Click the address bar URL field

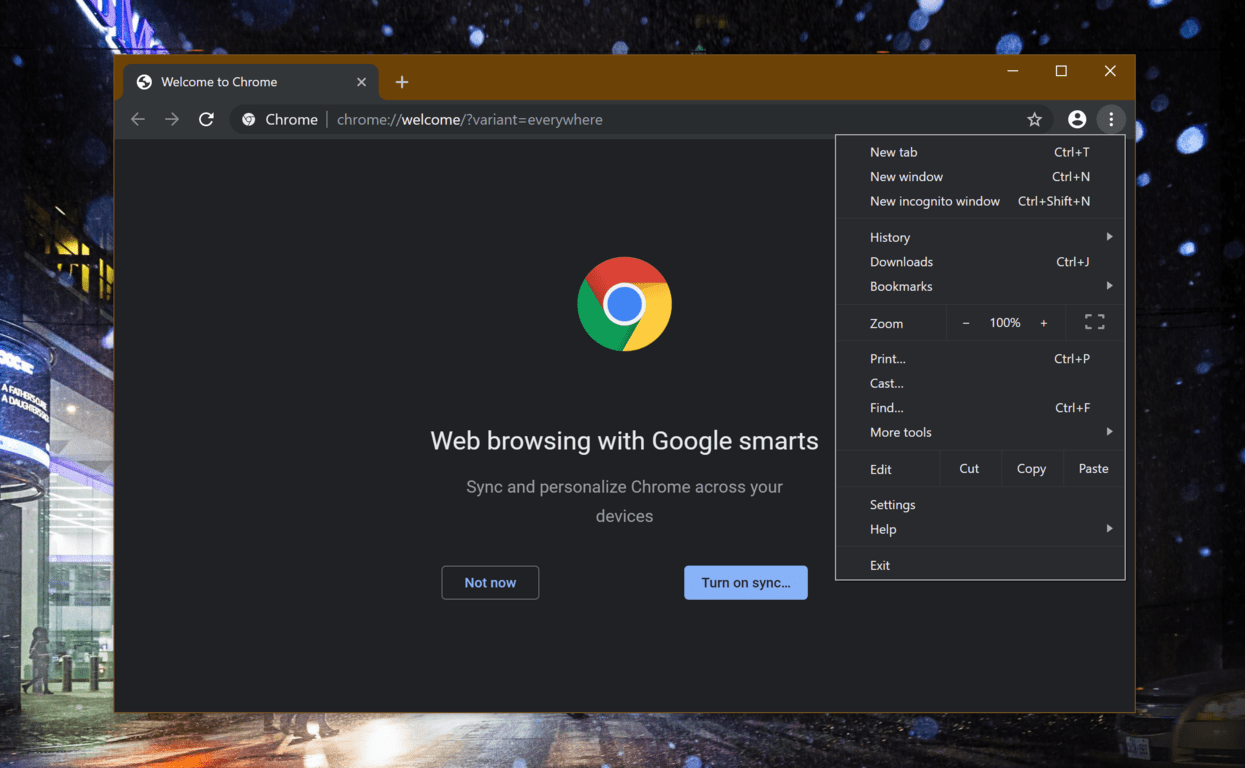click(x=600, y=120)
